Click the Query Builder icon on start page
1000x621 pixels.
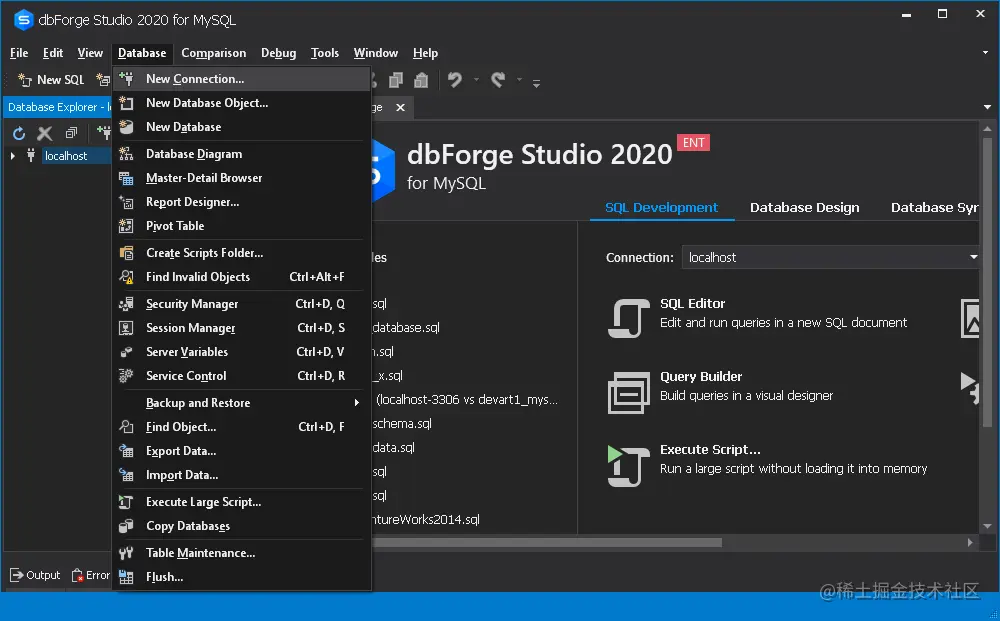(x=628, y=392)
